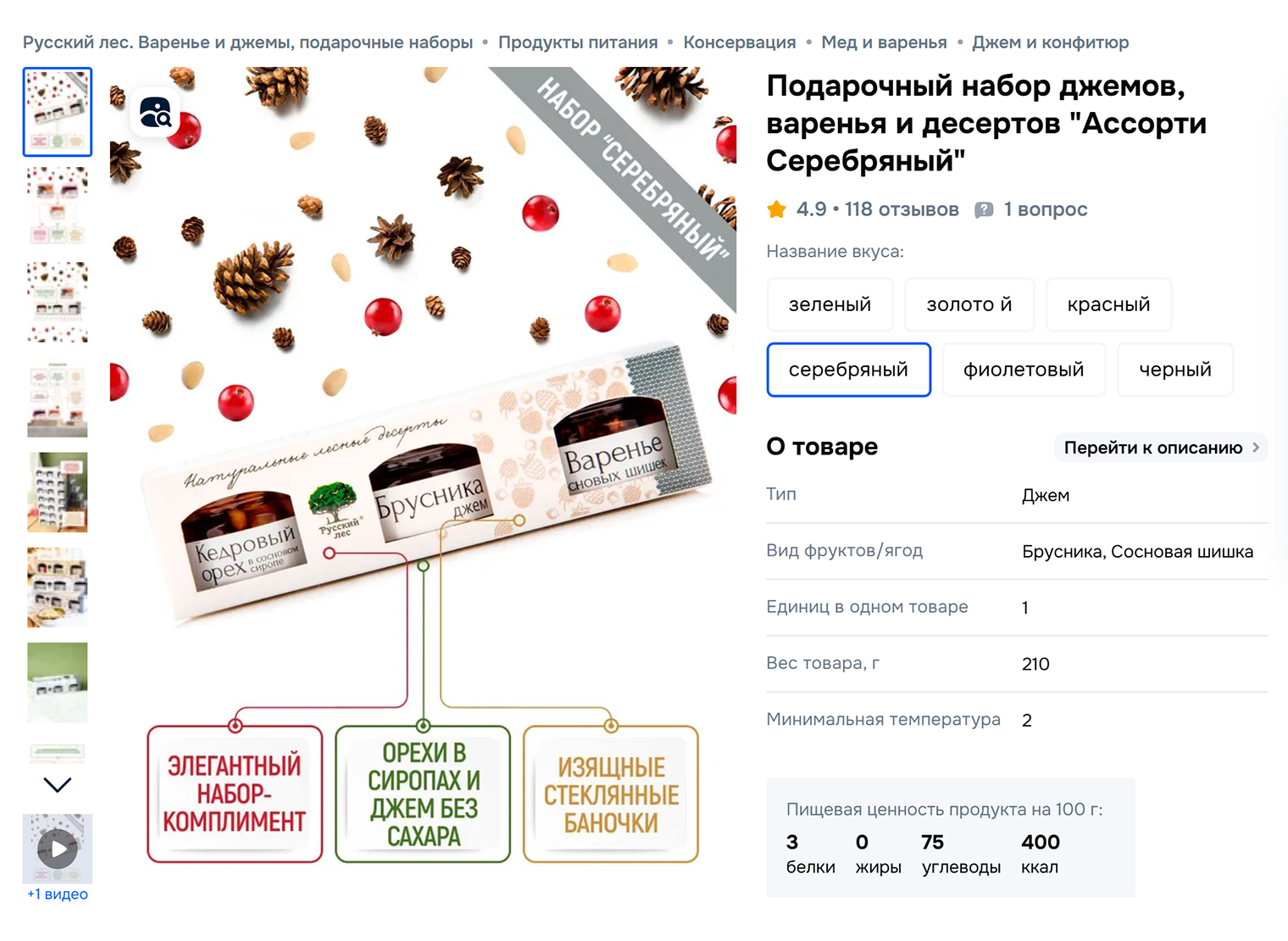Select the 'черный' variant

coord(1175,370)
